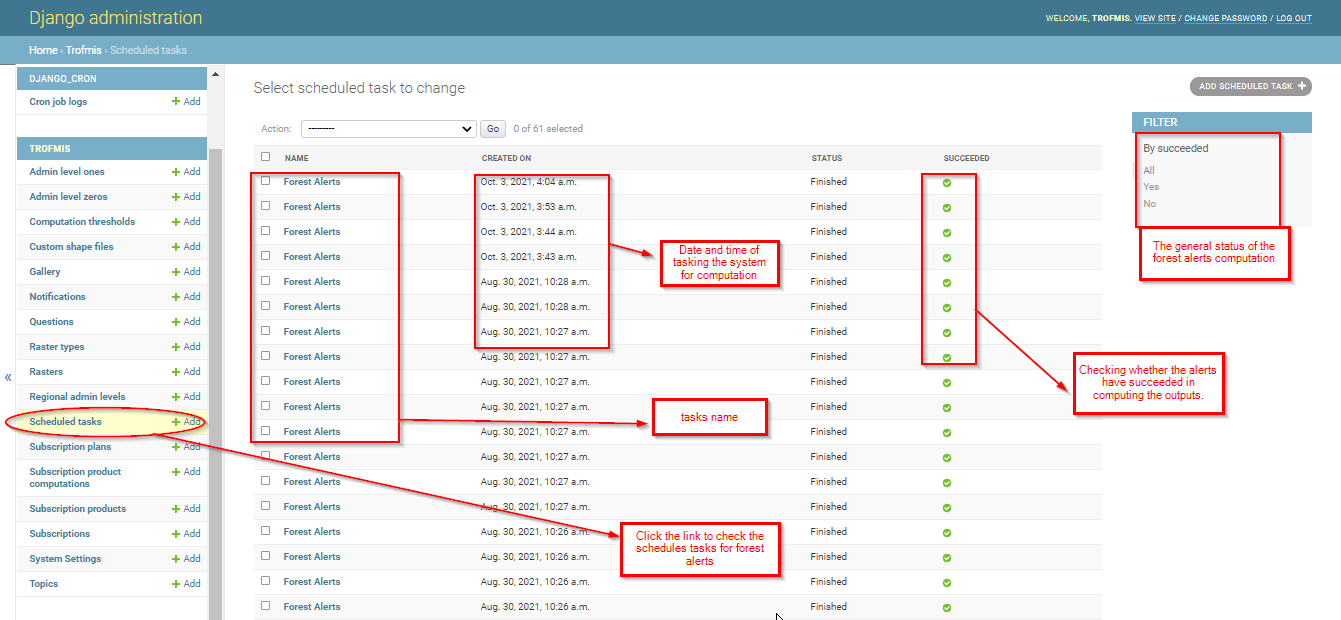Filter by succeeded: No
Screen dimensions: 1341x620
point(1149,204)
